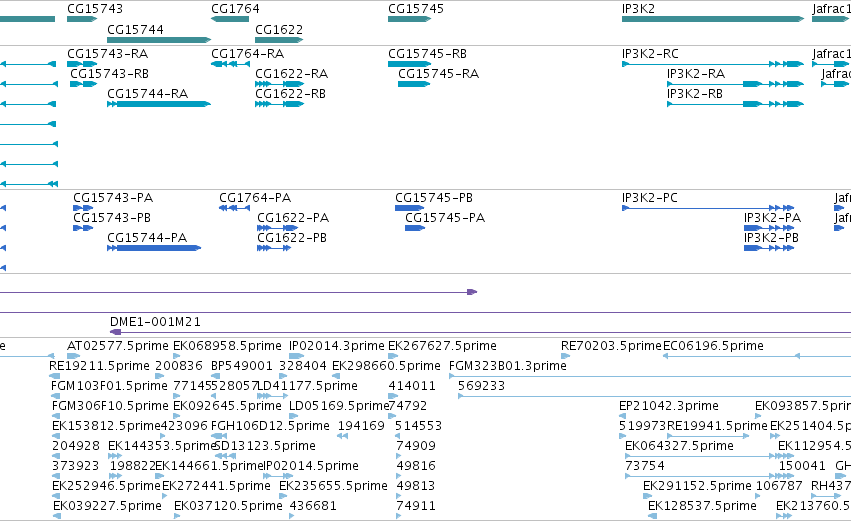Click the CG15745-RB transcript label
This screenshot has height=521, width=851.
pyautogui.click(x=427, y=54)
